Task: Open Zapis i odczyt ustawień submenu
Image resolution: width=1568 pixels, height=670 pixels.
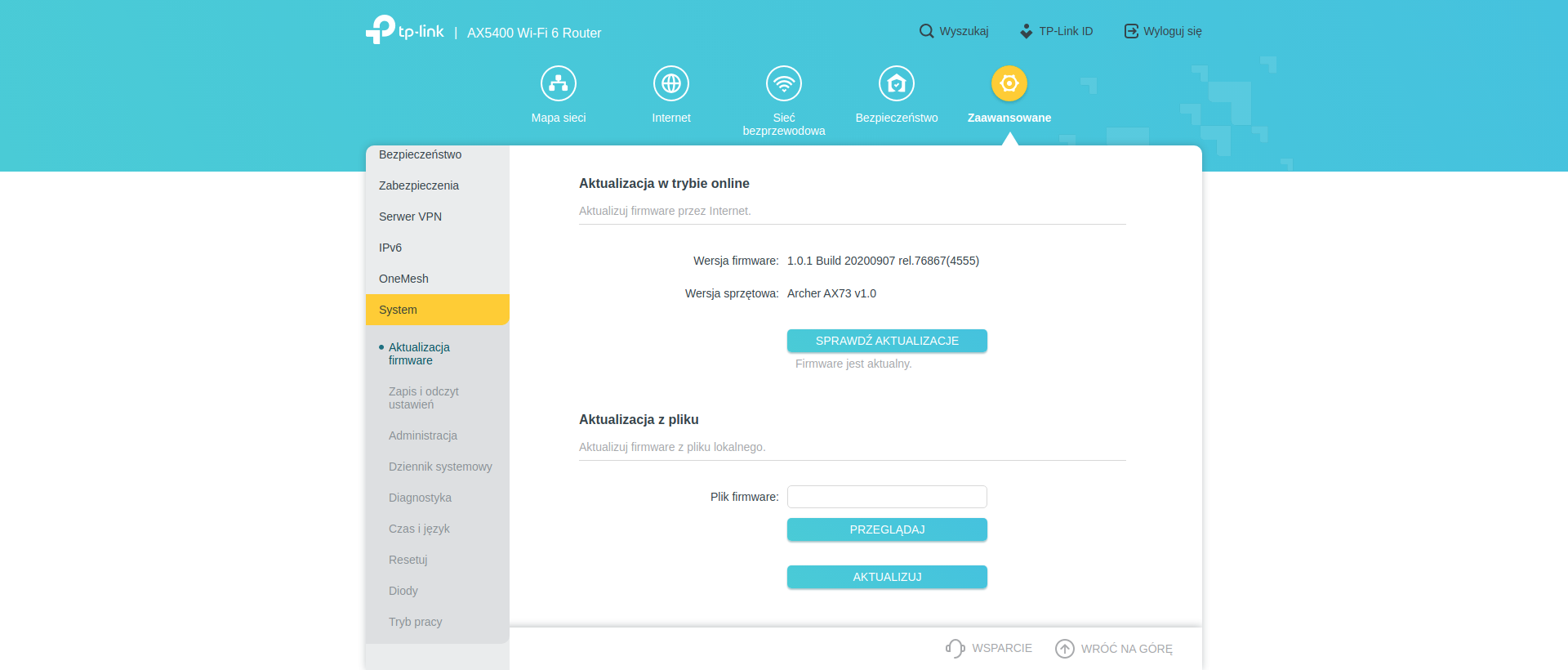Action: point(424,398)
